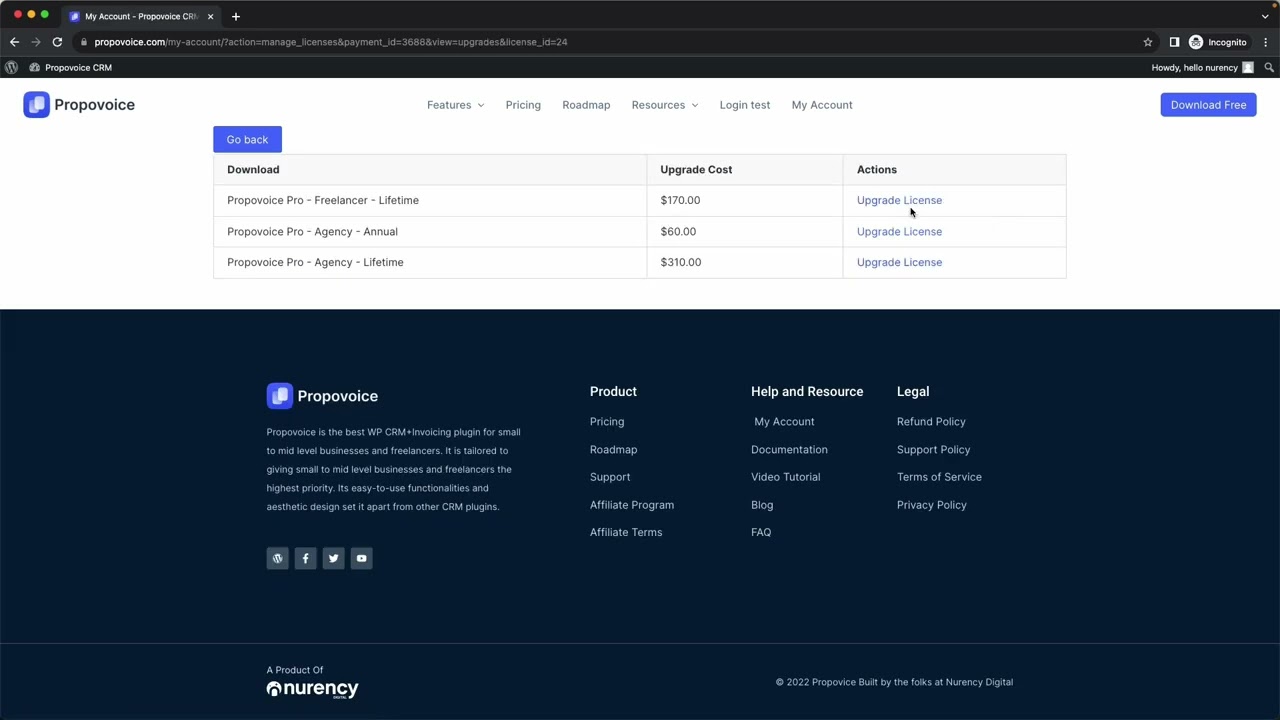Upgrade License for Agency - Lifetime
The width and height of the screenshot is (1280, 720).
(899, 262)
